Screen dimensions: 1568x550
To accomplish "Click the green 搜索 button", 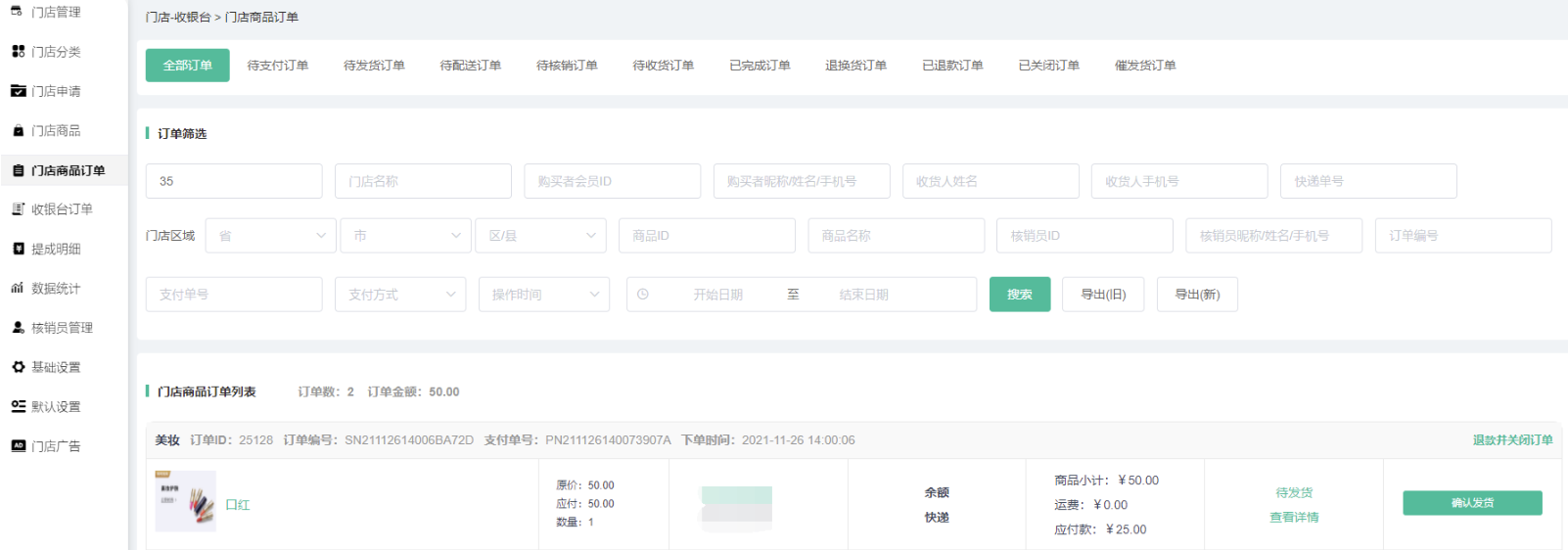I will 1019,295.
